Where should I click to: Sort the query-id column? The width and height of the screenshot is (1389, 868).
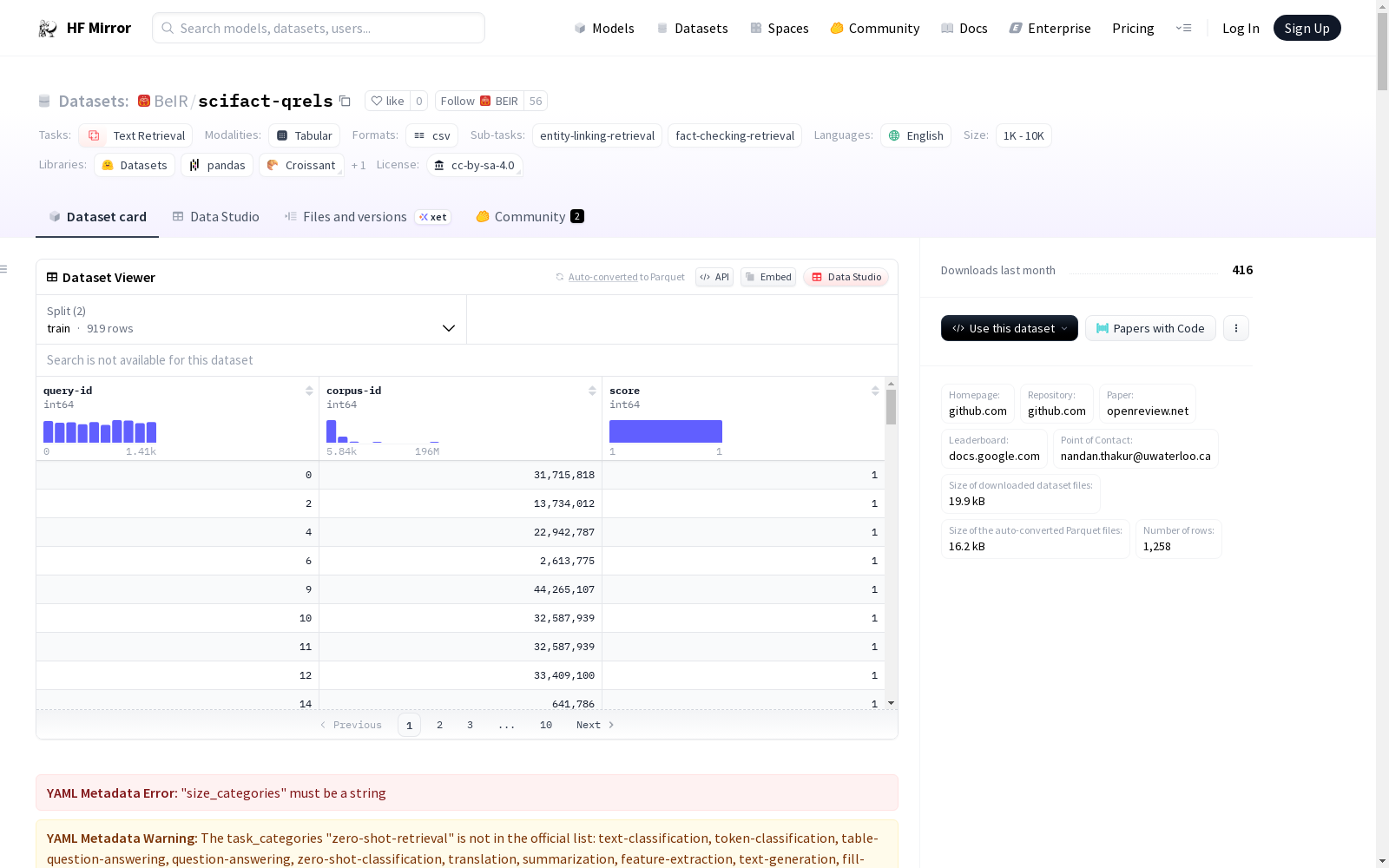click(x=309, y=391)
